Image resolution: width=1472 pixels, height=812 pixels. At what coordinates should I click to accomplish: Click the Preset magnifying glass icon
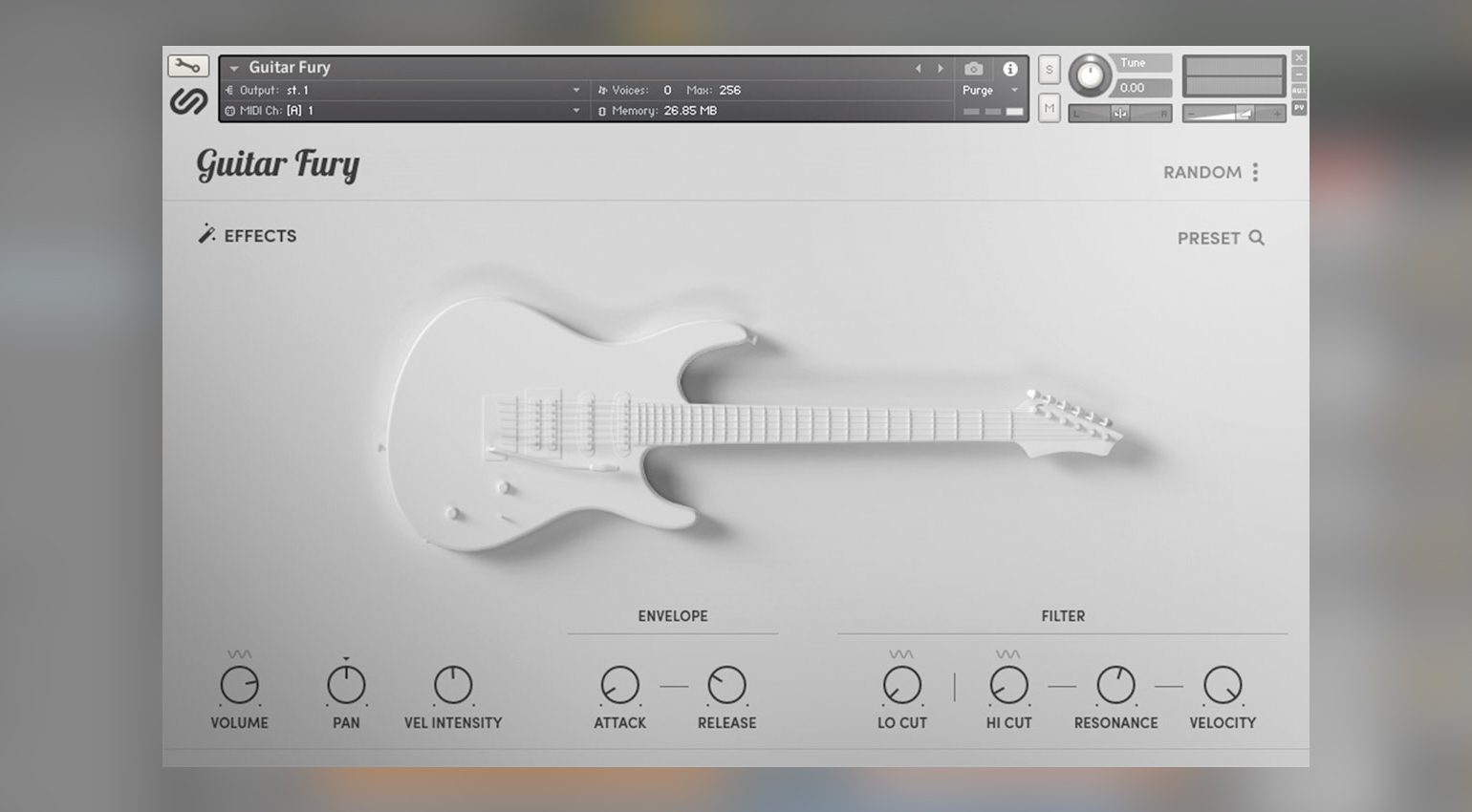(1256, 238)
